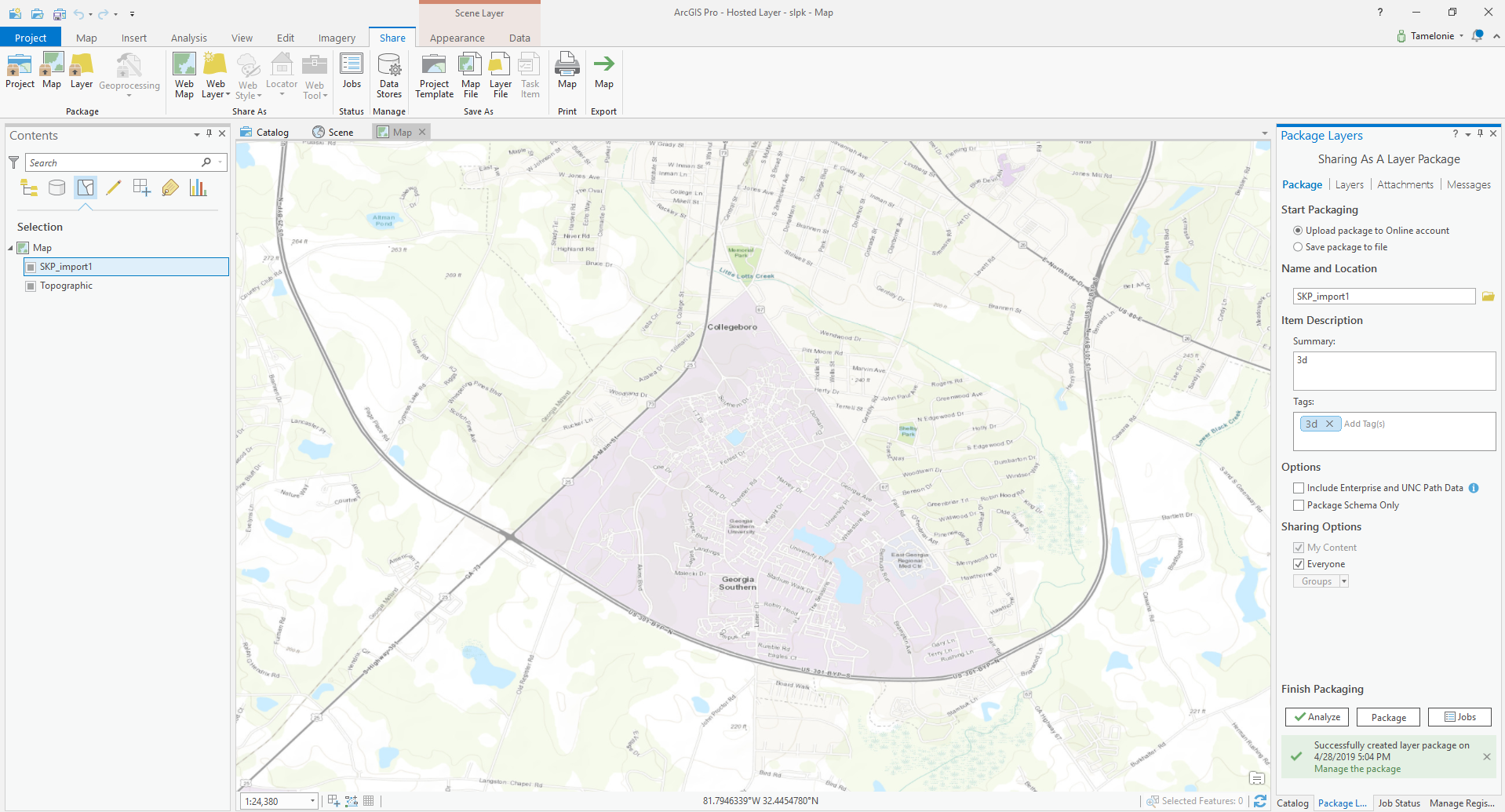This screenshot has height=812, width=1505.
Task: Open Contents search dropdown arrow
Action: tap(220, 162)
